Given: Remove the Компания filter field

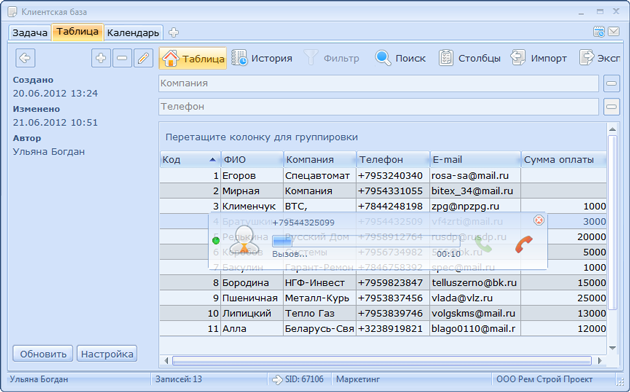Looking at the screenshot, I should (611, 84).
